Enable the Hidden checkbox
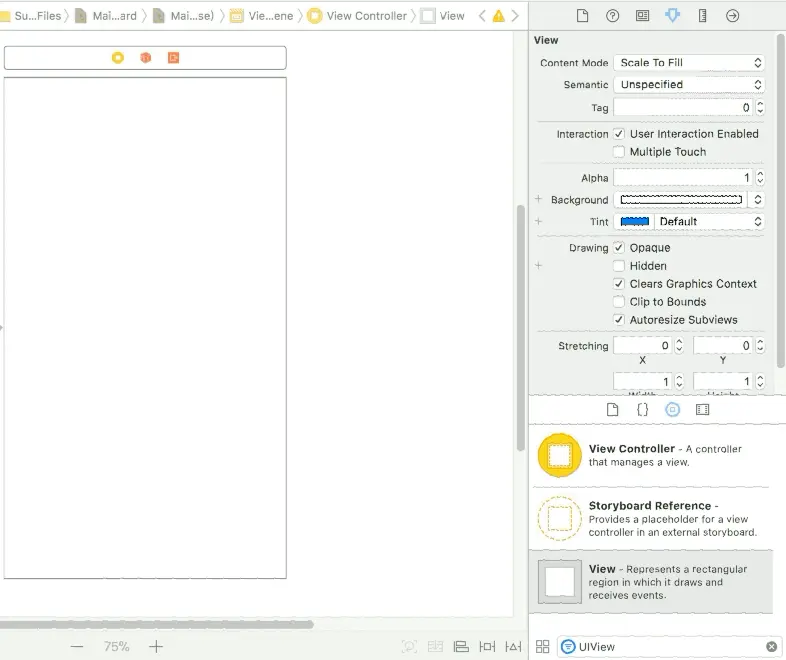 619,266
